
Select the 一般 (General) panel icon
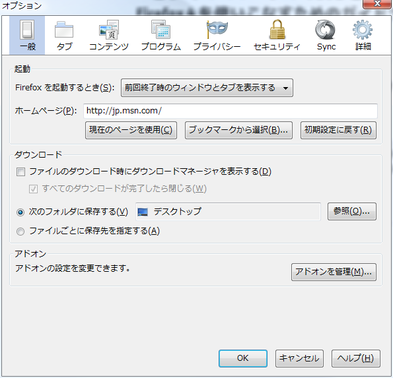click(27, 35)
